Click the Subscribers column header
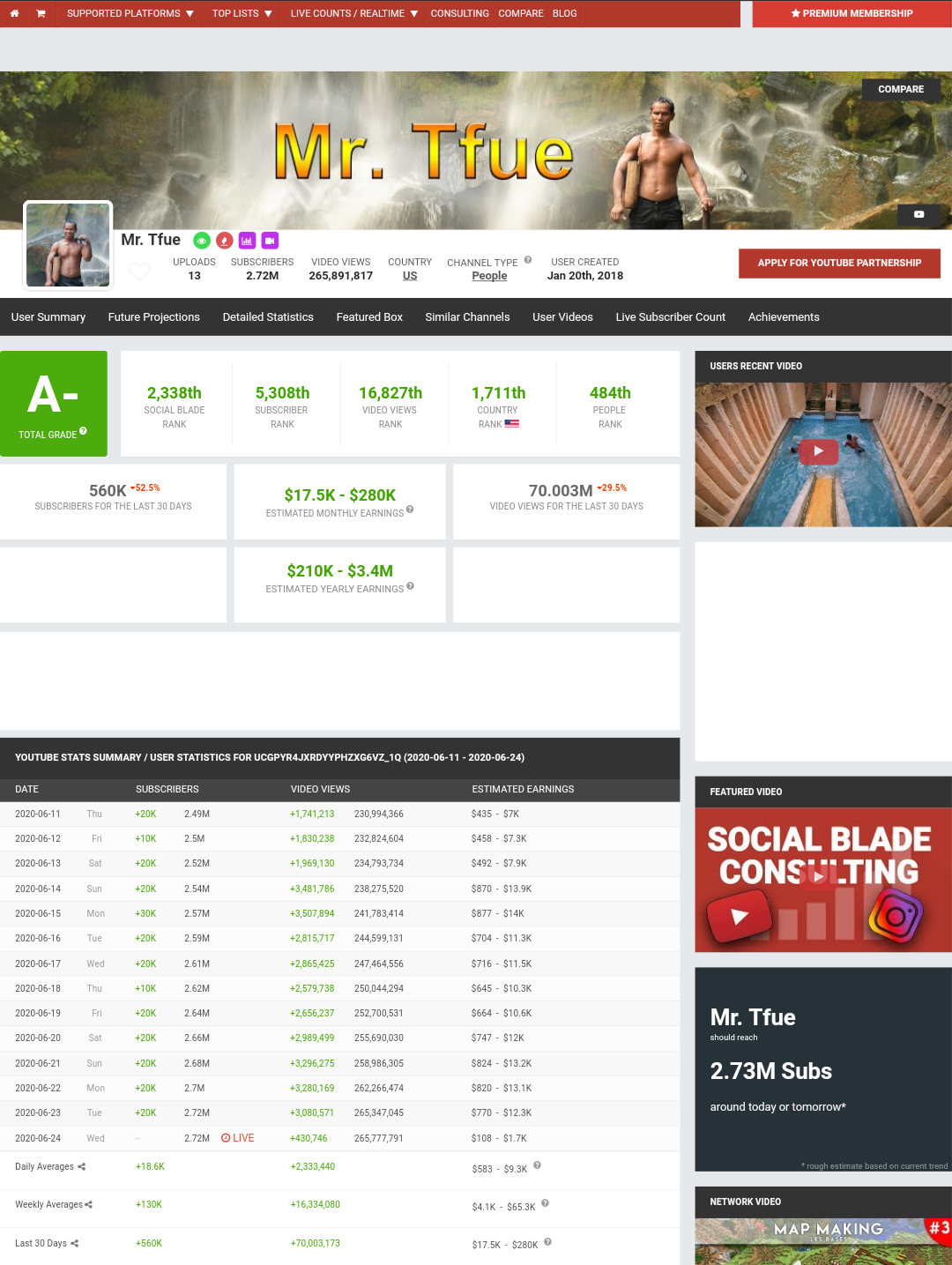The width and height of the screenshot is (952, 1265). (167, 789)
